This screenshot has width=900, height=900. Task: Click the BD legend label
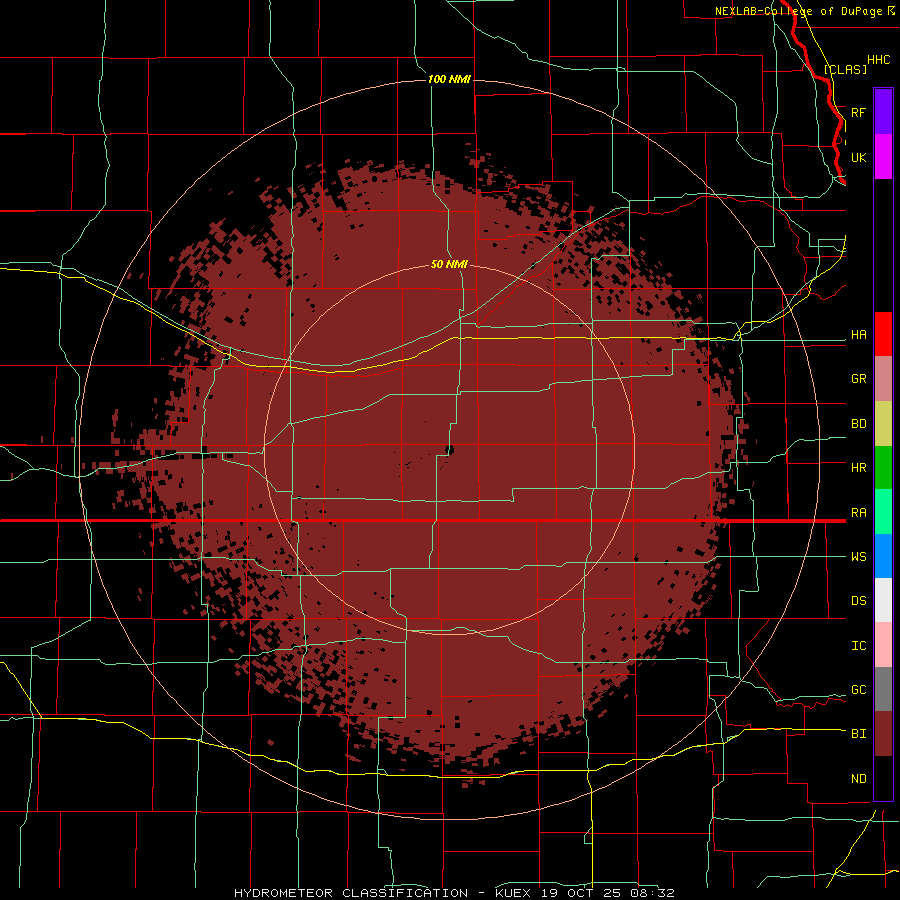tap(858, 424)
